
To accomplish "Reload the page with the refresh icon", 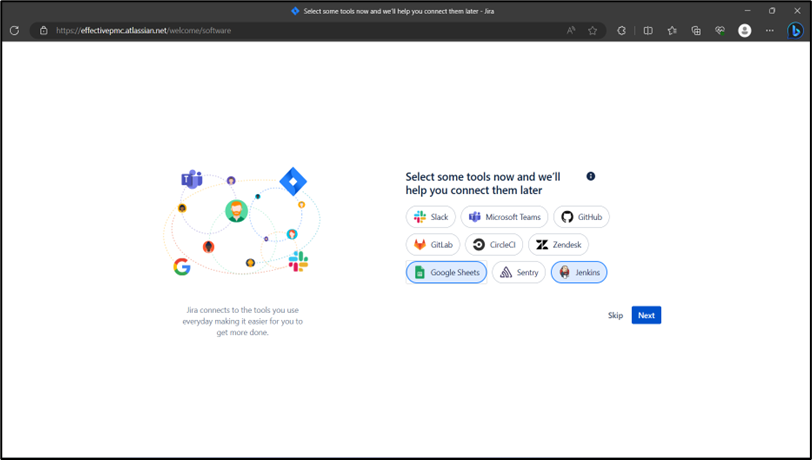I will [x=14, y=31].
